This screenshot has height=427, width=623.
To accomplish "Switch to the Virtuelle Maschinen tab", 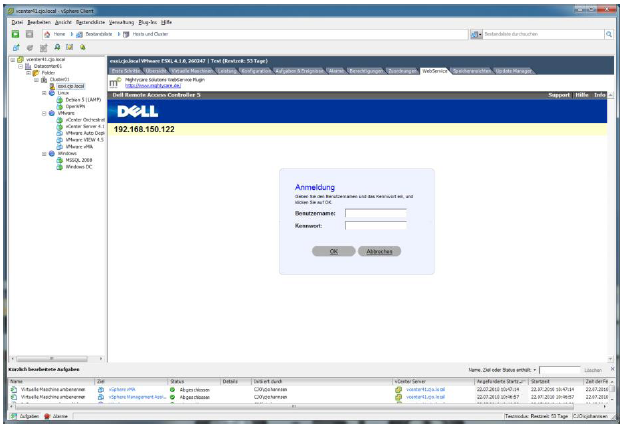I will [x=192, y=71].
